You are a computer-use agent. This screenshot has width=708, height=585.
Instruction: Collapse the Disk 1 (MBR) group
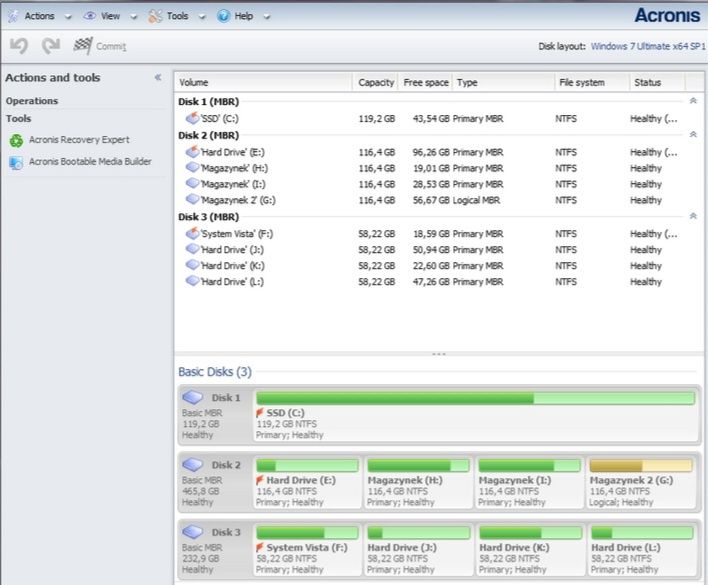pyautogui.click(x=693, y=102)
